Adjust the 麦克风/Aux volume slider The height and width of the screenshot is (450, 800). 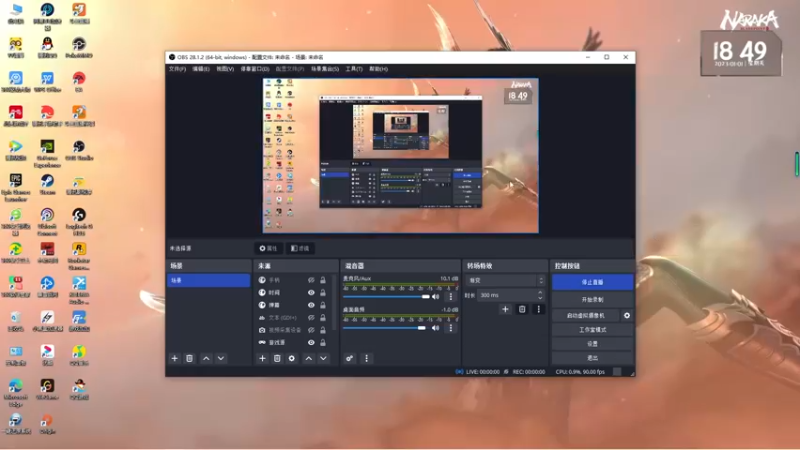point(387,296)
